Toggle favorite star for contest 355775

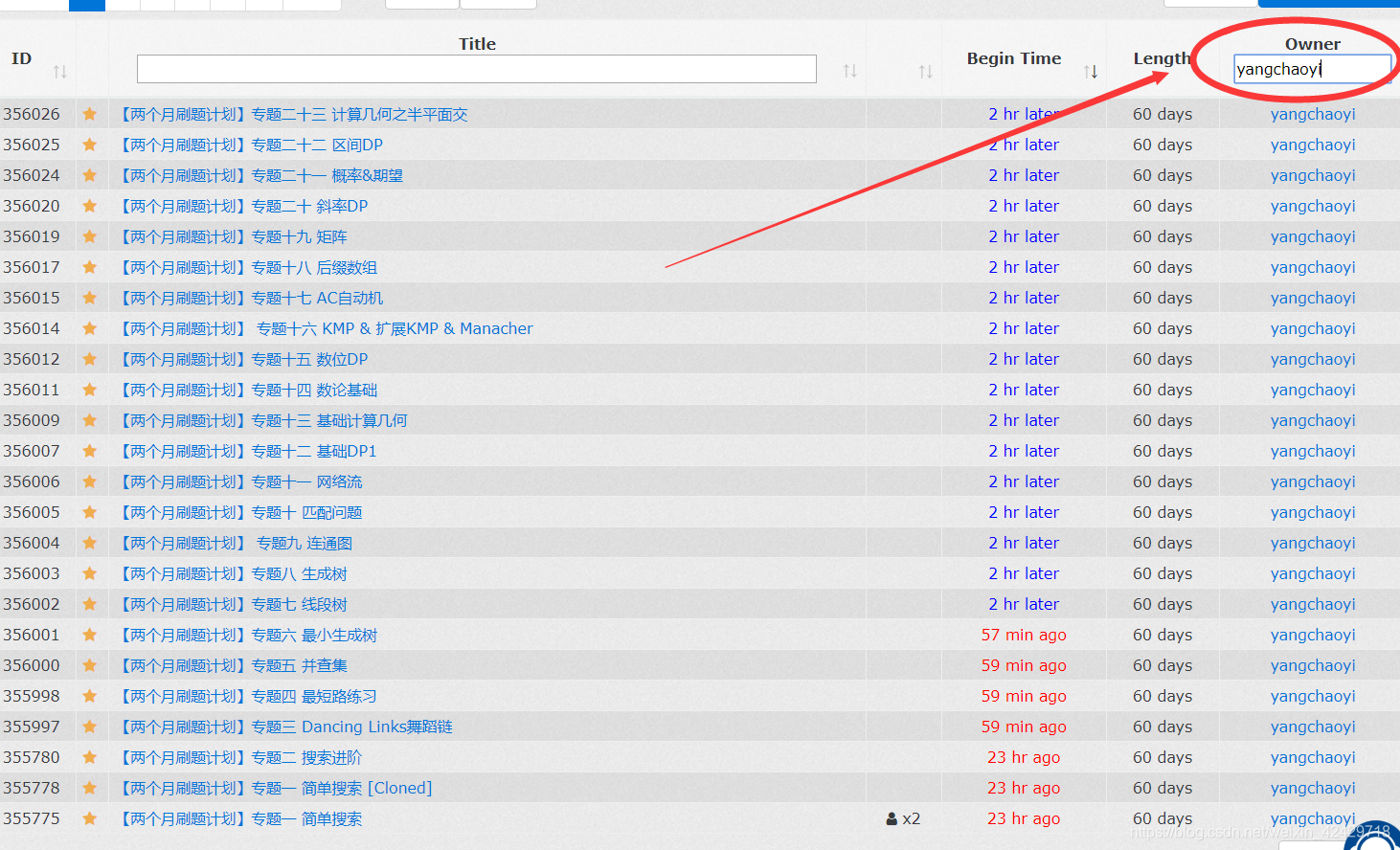point(90,818)
